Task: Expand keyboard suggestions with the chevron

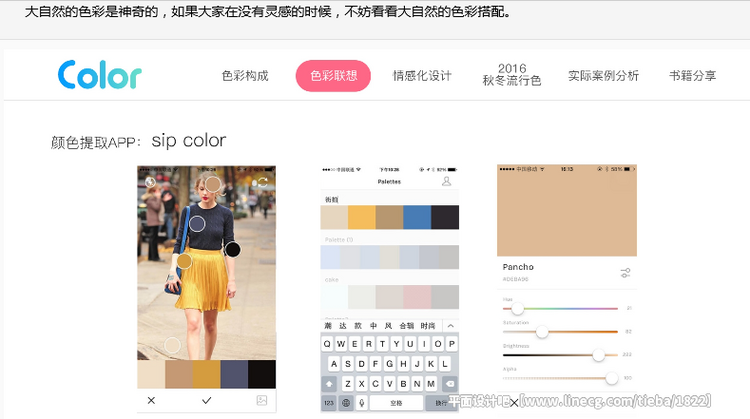Action: tap(451, 326)
